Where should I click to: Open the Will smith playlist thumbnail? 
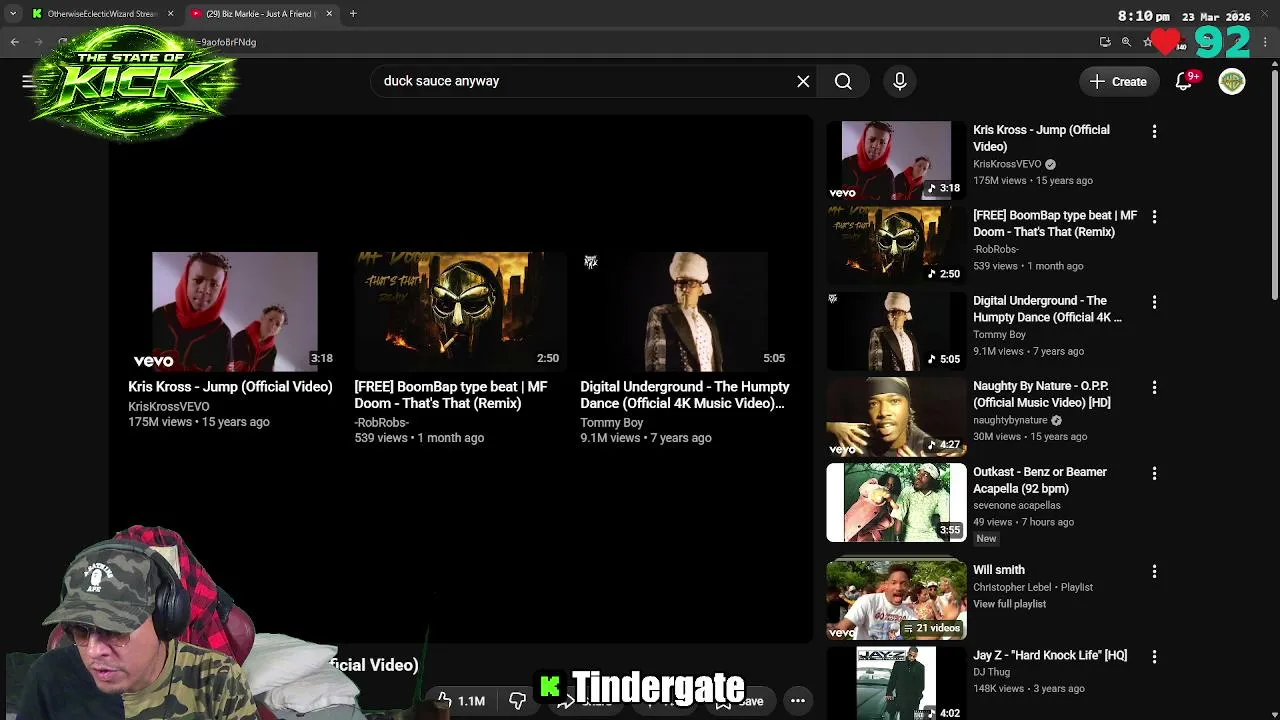pyautogui.click(x=896, y=600)
